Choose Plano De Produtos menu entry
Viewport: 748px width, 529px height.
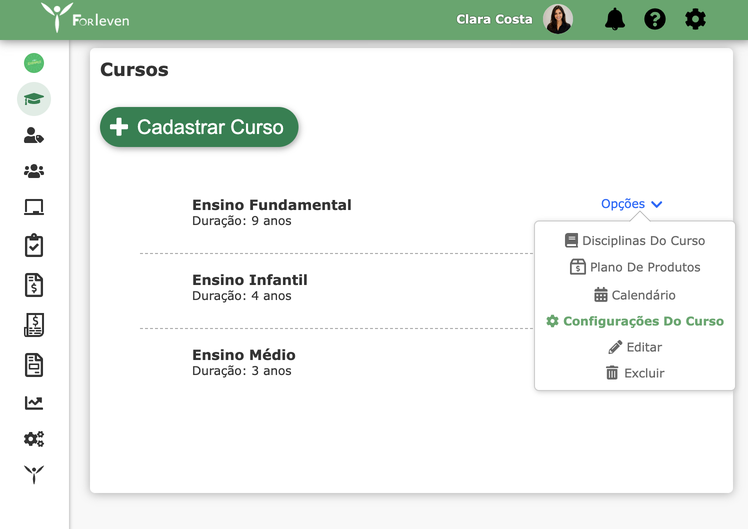pyautogui.click(x=634, y=267)
